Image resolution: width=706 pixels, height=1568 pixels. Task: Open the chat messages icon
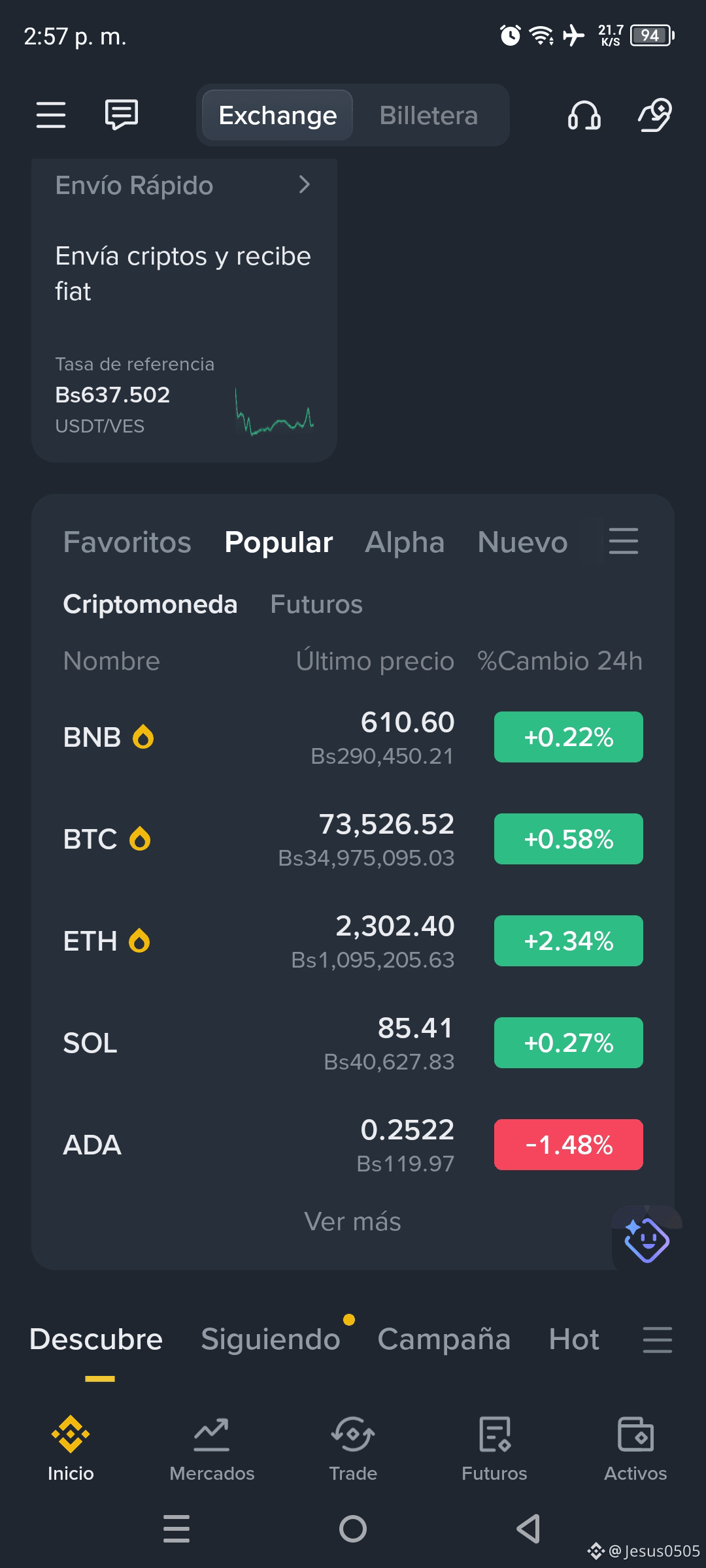(x=122, y=115)
